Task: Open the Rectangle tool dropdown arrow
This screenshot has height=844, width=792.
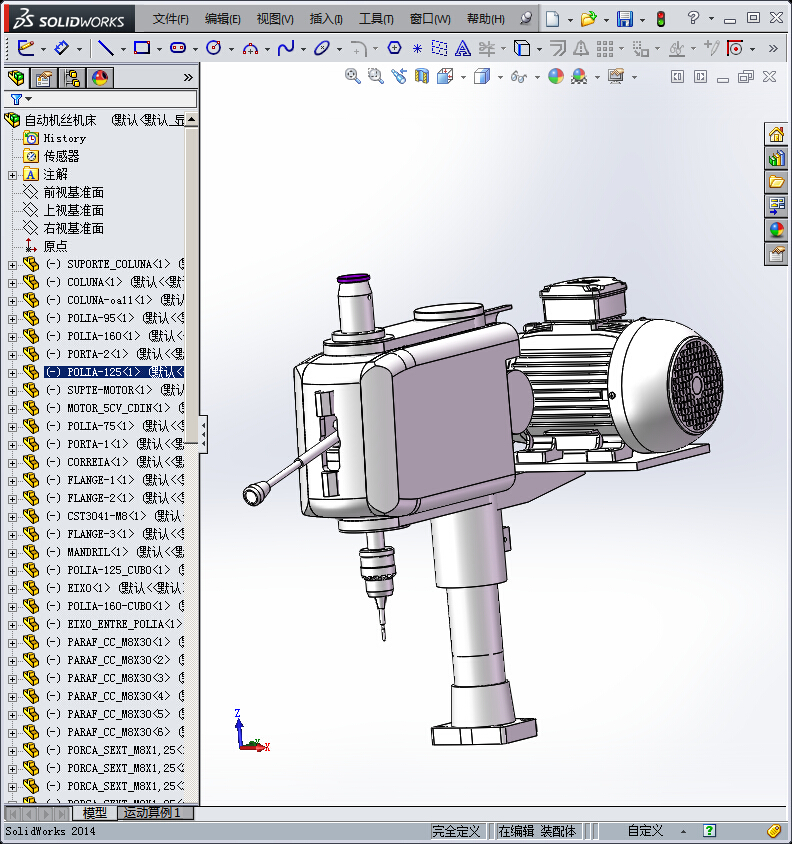Action: (159, 48)
